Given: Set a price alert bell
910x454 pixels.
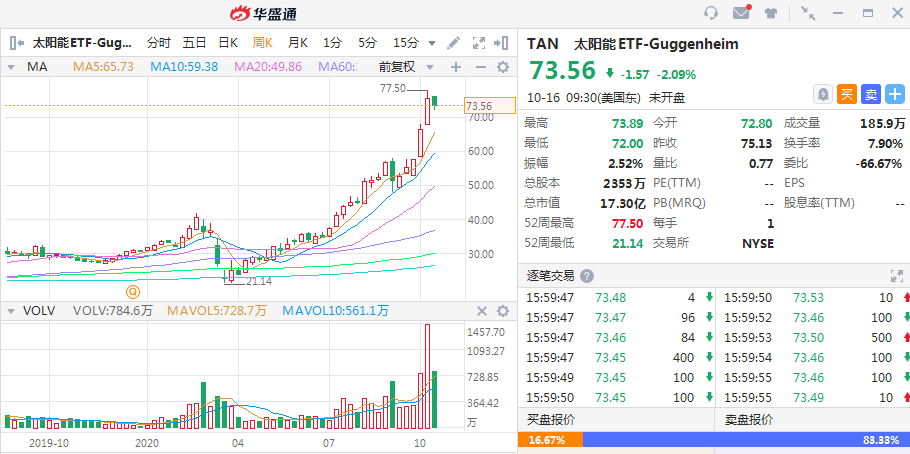Looking at the screenshot, I should pos(822,94).
